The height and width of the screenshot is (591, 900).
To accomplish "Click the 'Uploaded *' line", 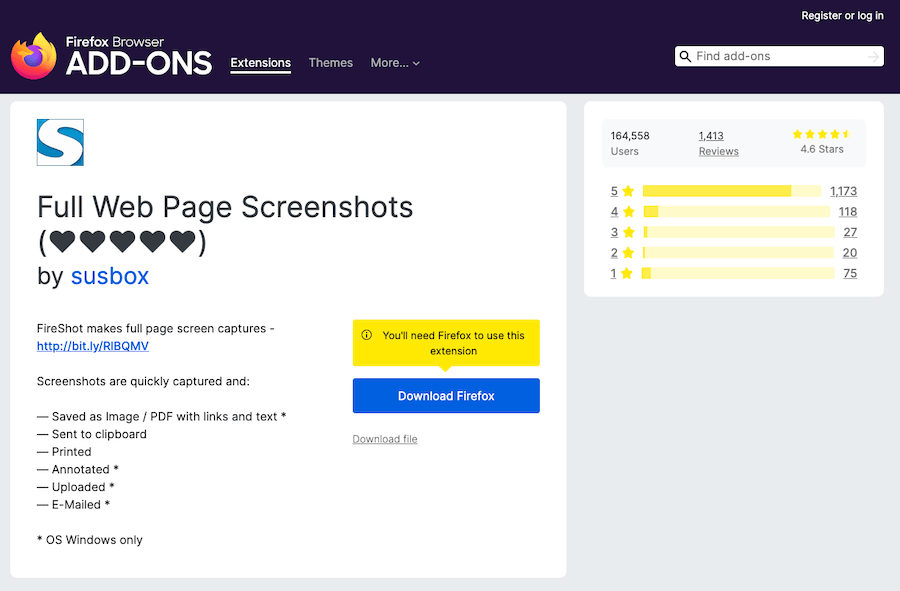I will pos(76,487).
